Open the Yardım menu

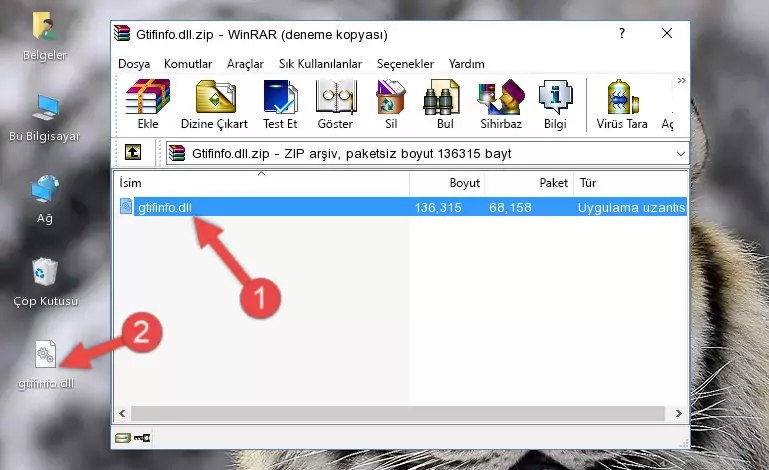(466, 64)
